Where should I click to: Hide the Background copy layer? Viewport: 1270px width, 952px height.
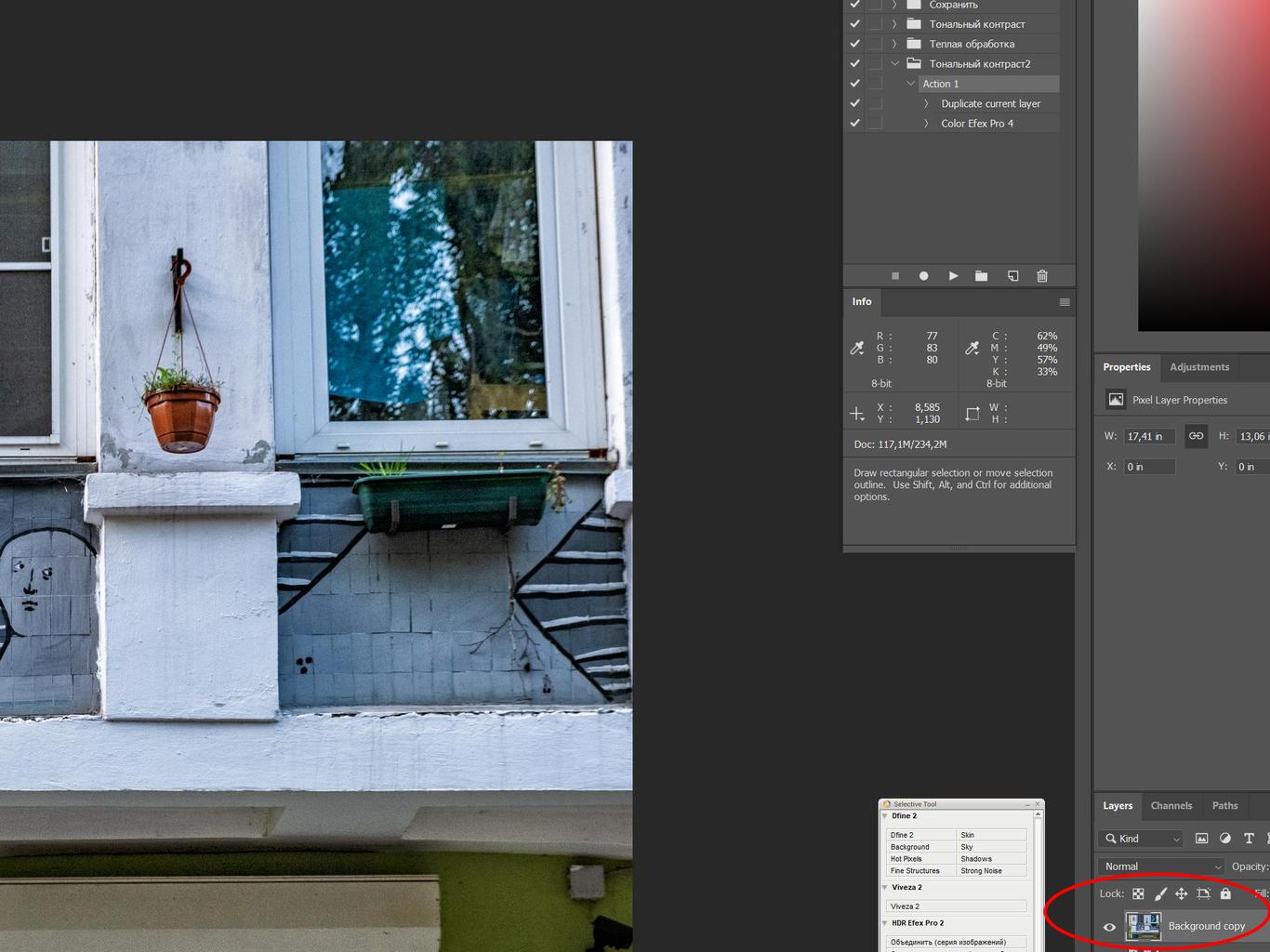pos(1109,927)
